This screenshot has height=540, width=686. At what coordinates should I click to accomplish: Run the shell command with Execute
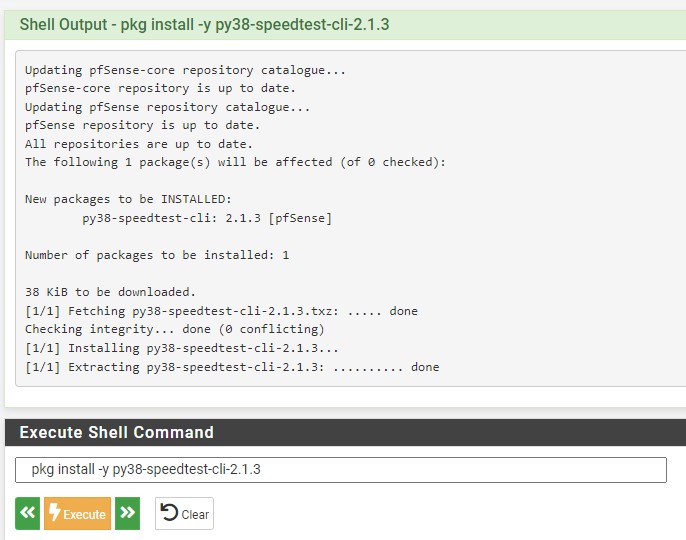(x=77, y=513)
